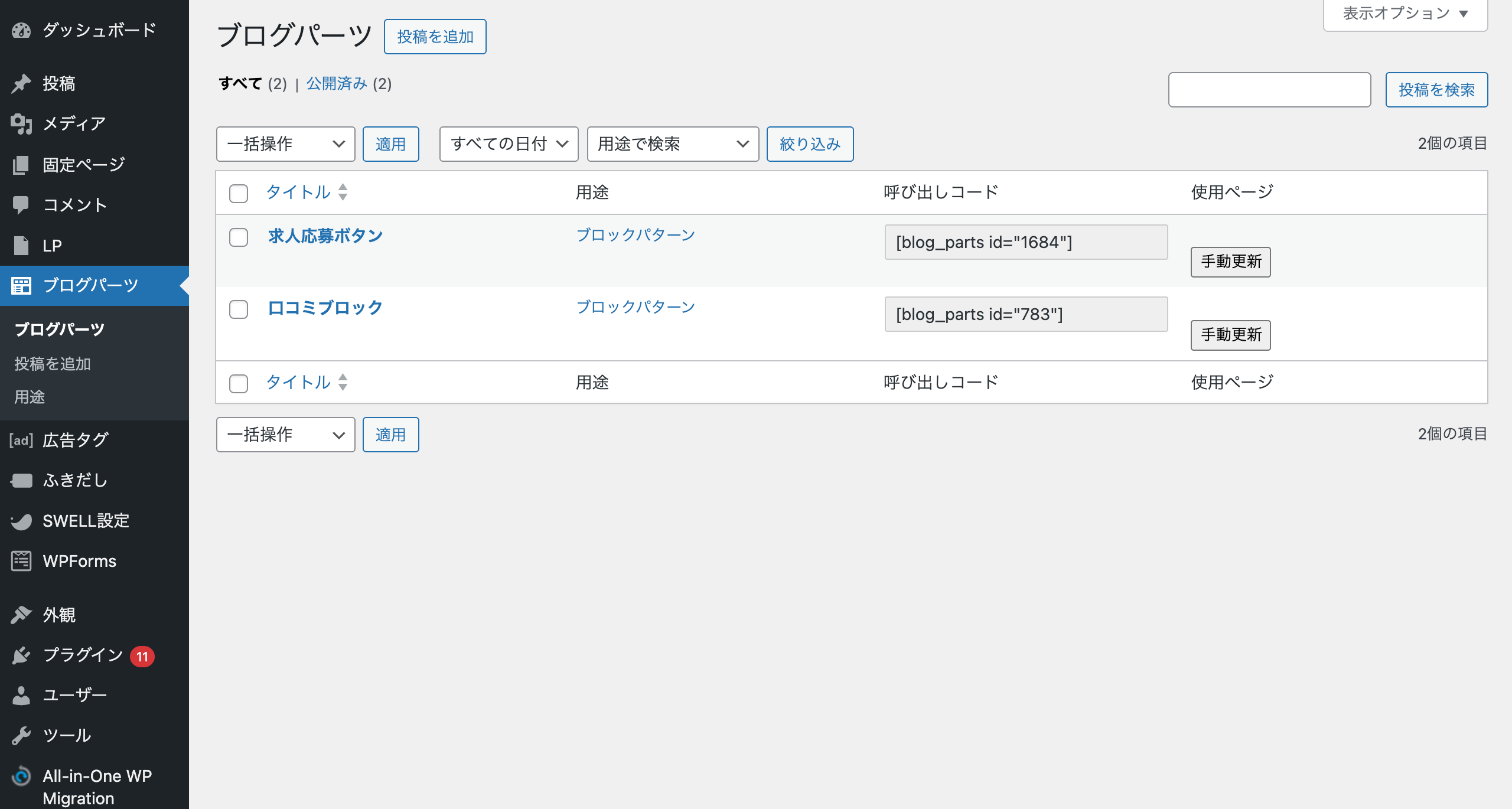This screenshot has height=809, width=1512.
Task: Switch to the 公開済み filter tab
Action: [x=337, y=84]
